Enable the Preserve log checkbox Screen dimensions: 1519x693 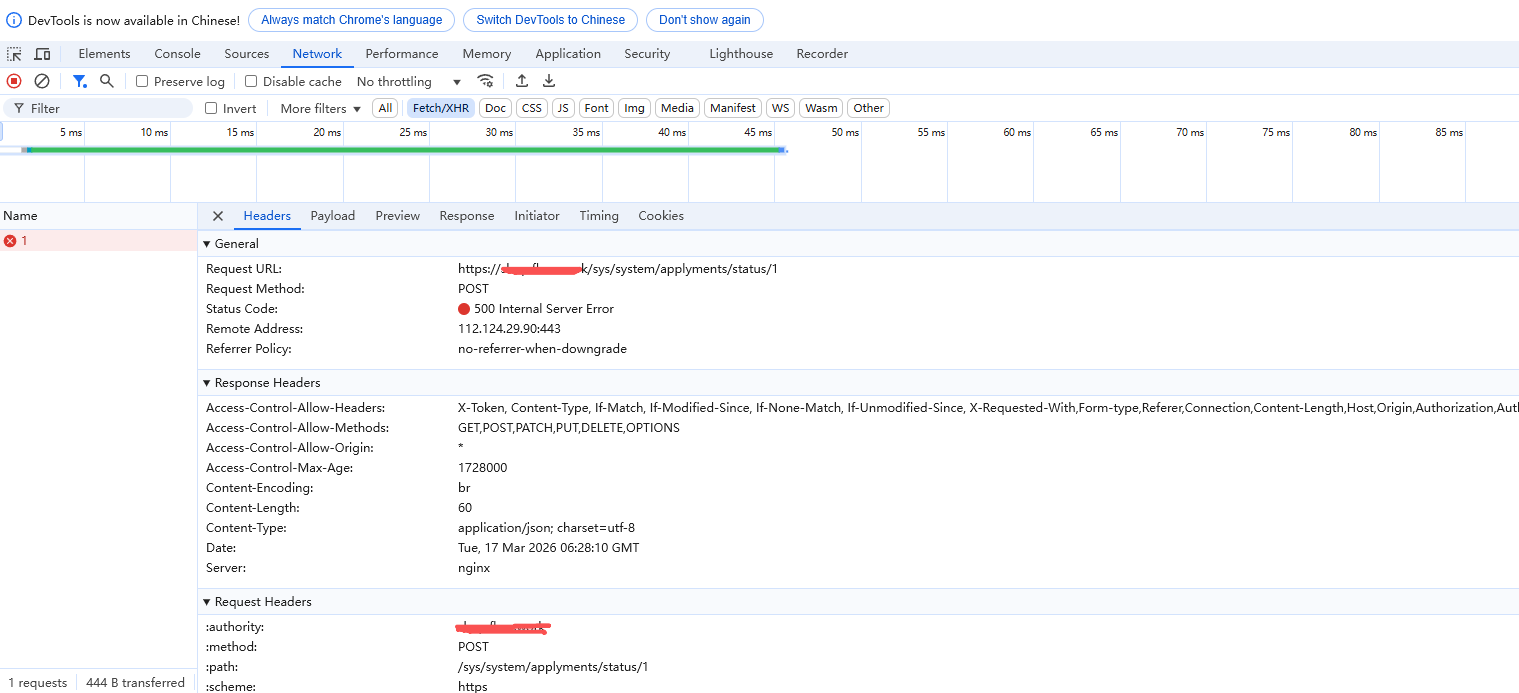[x=142, y=82]
